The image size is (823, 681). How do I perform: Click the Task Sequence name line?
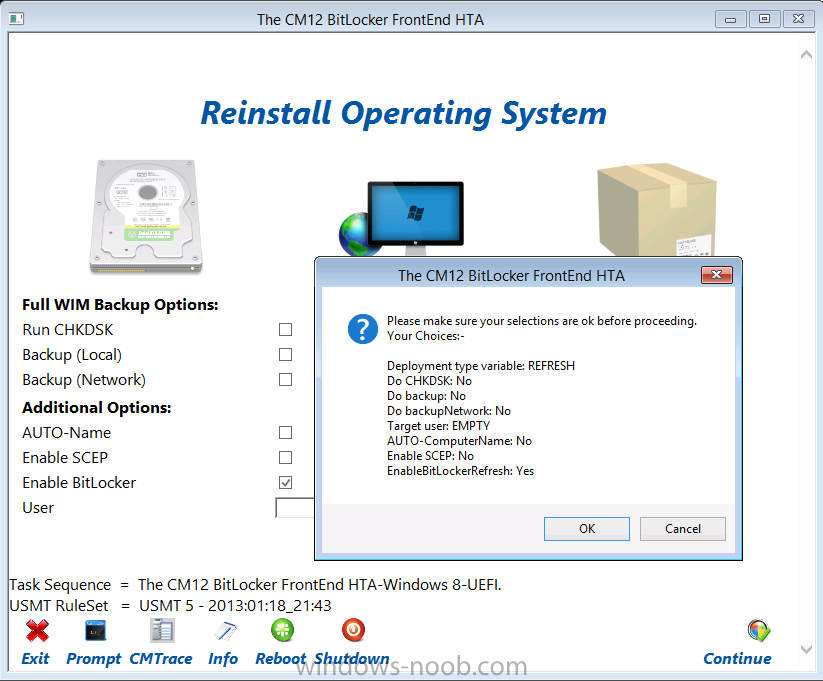[255, 584]
